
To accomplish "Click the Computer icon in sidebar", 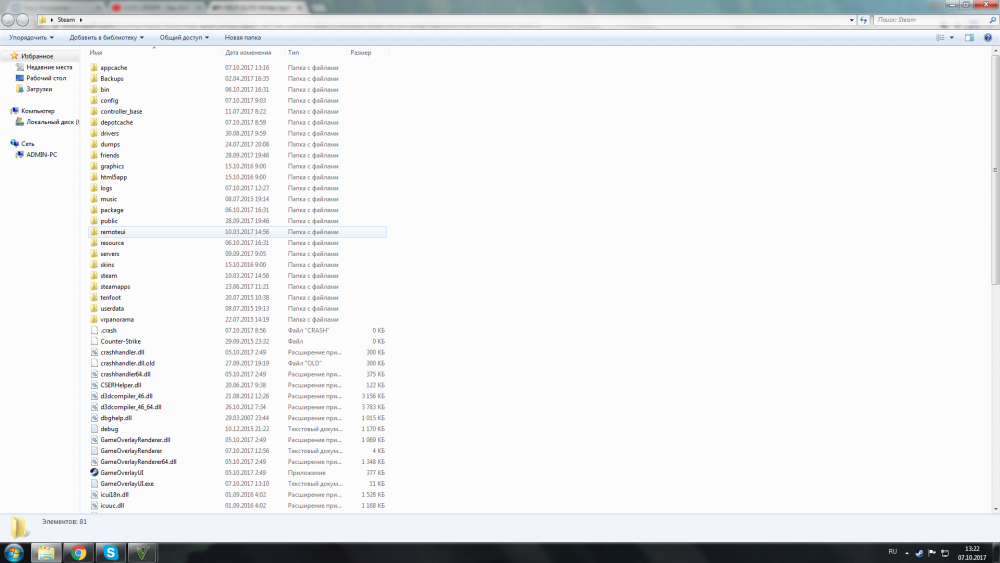I will click(x=15, y=110).
